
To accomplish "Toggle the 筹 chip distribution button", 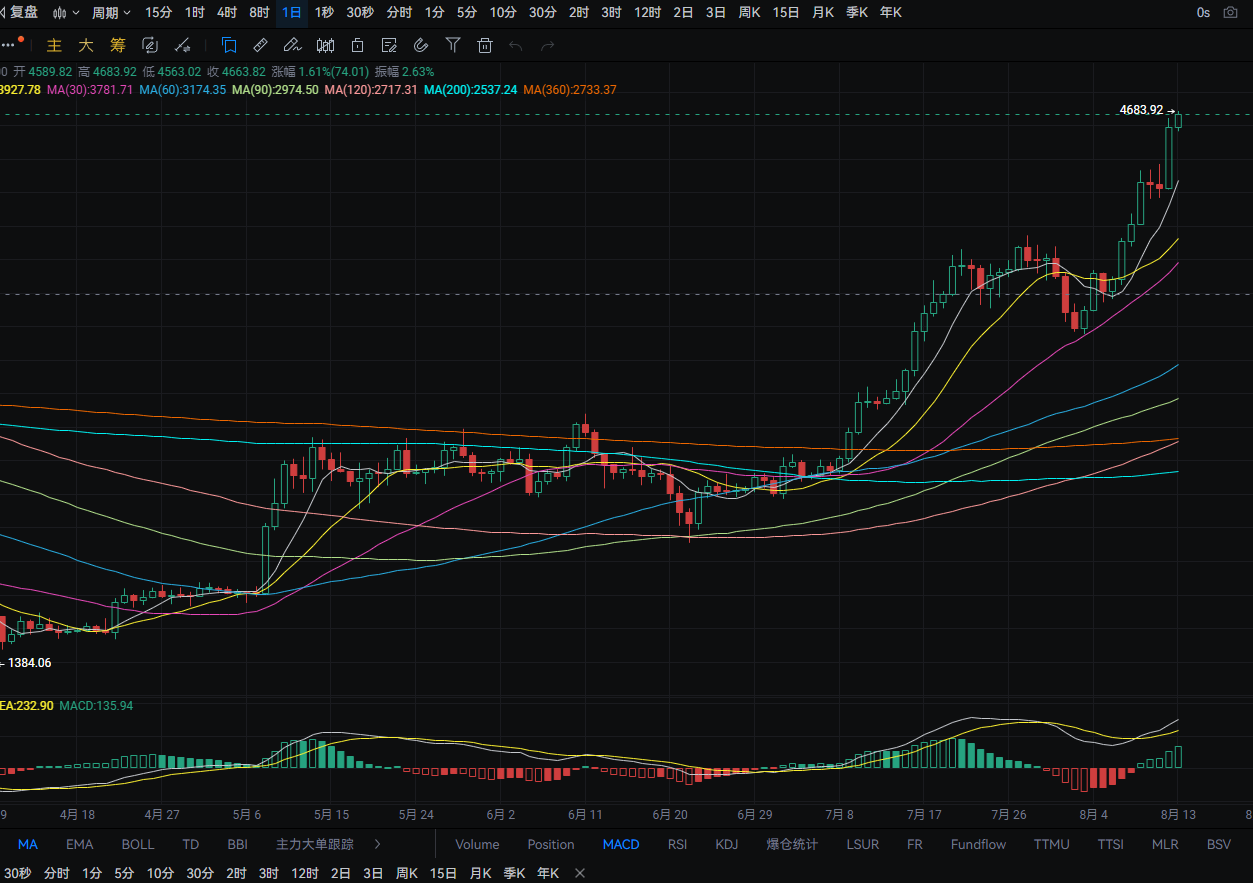I will (x=118, y=45).
